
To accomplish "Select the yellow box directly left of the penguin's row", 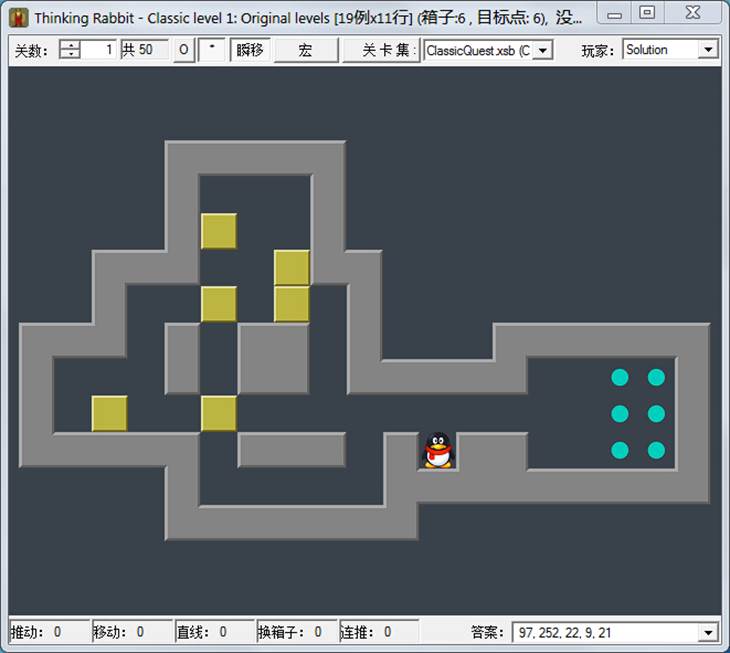I will click(x=219, y=414).
